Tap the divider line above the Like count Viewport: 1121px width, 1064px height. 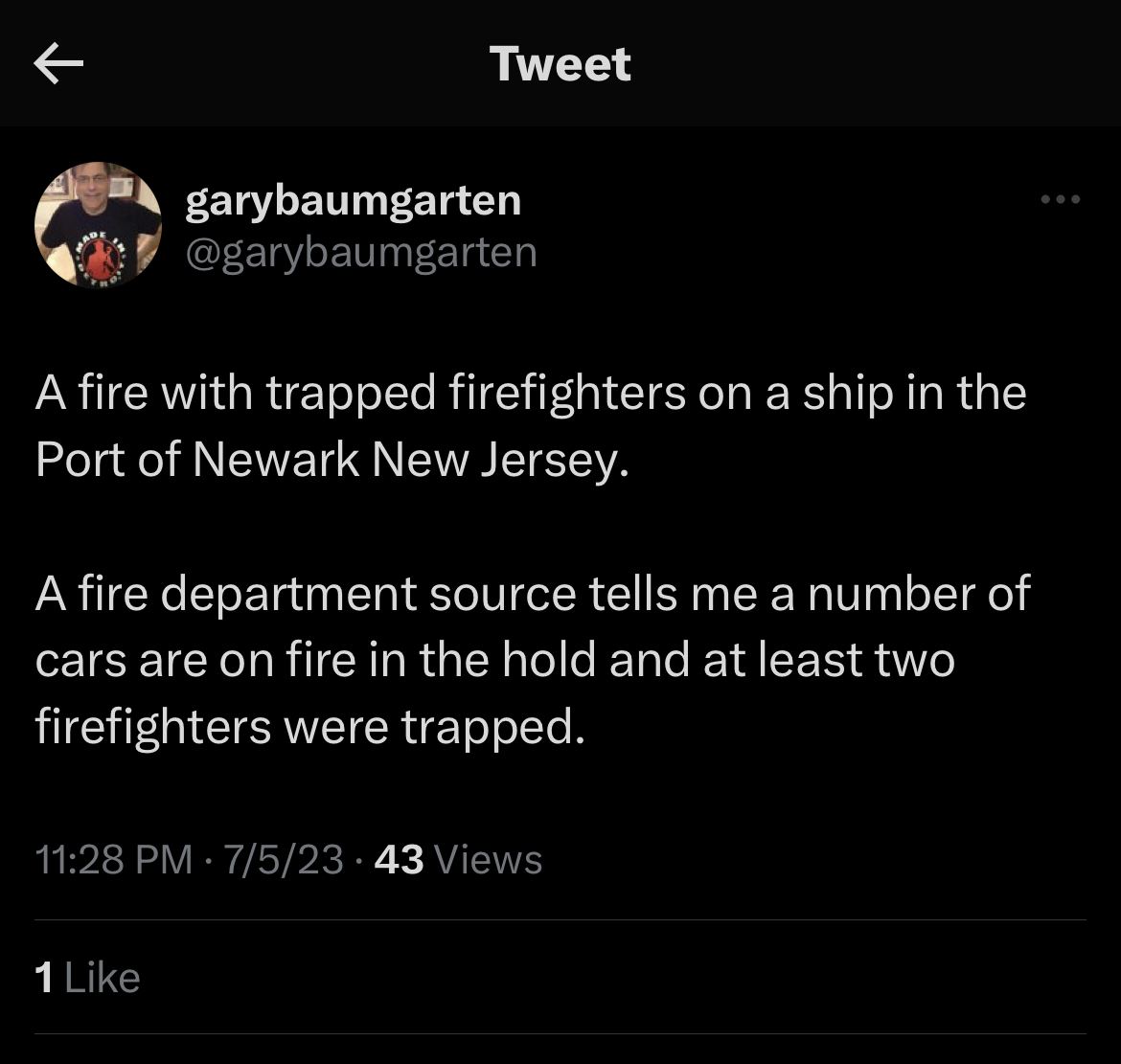pyautogui.click(x=560, y=920)
